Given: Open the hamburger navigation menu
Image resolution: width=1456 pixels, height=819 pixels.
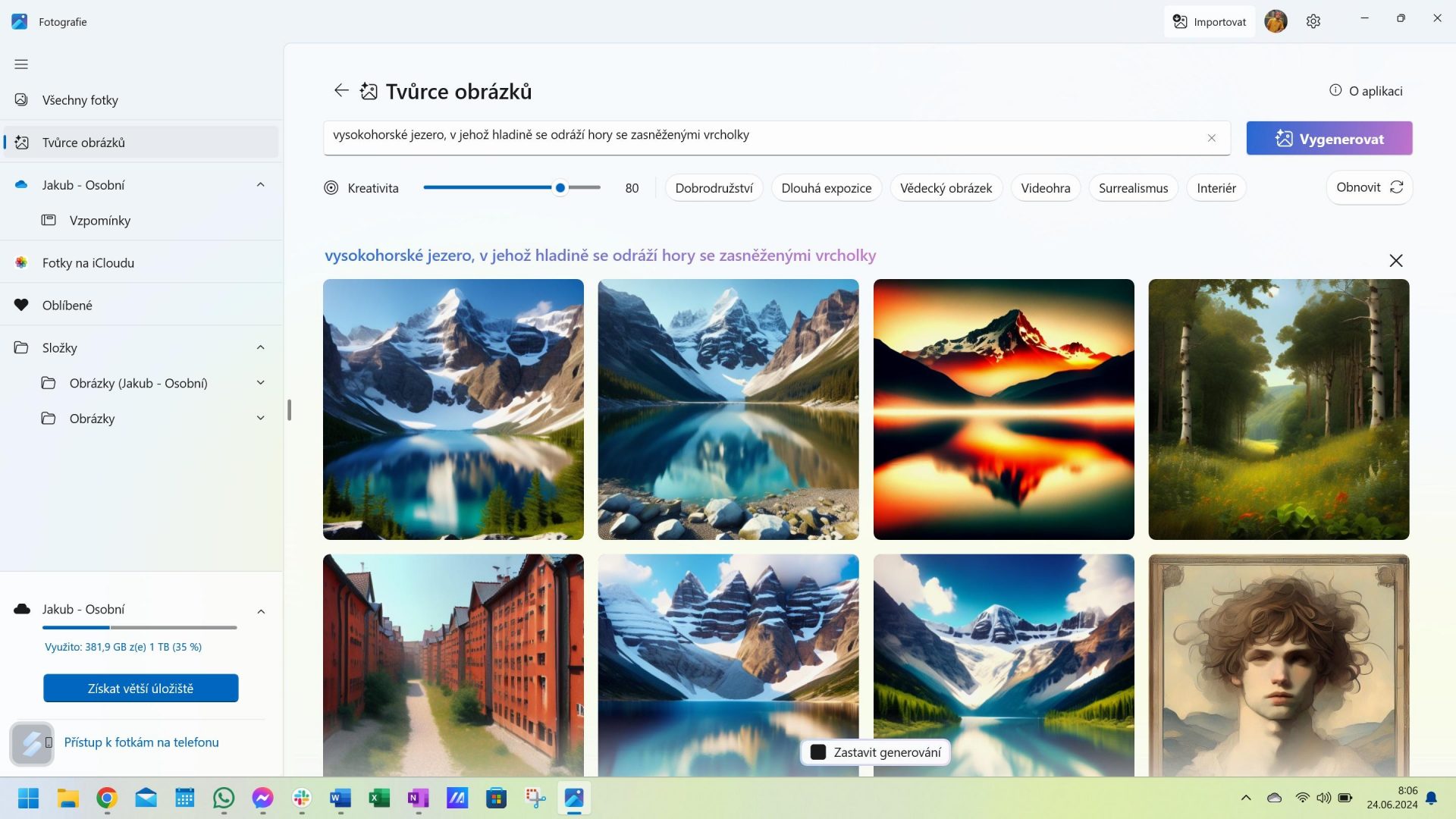Looking at the screenshot, I should click(x=21, y=64).
